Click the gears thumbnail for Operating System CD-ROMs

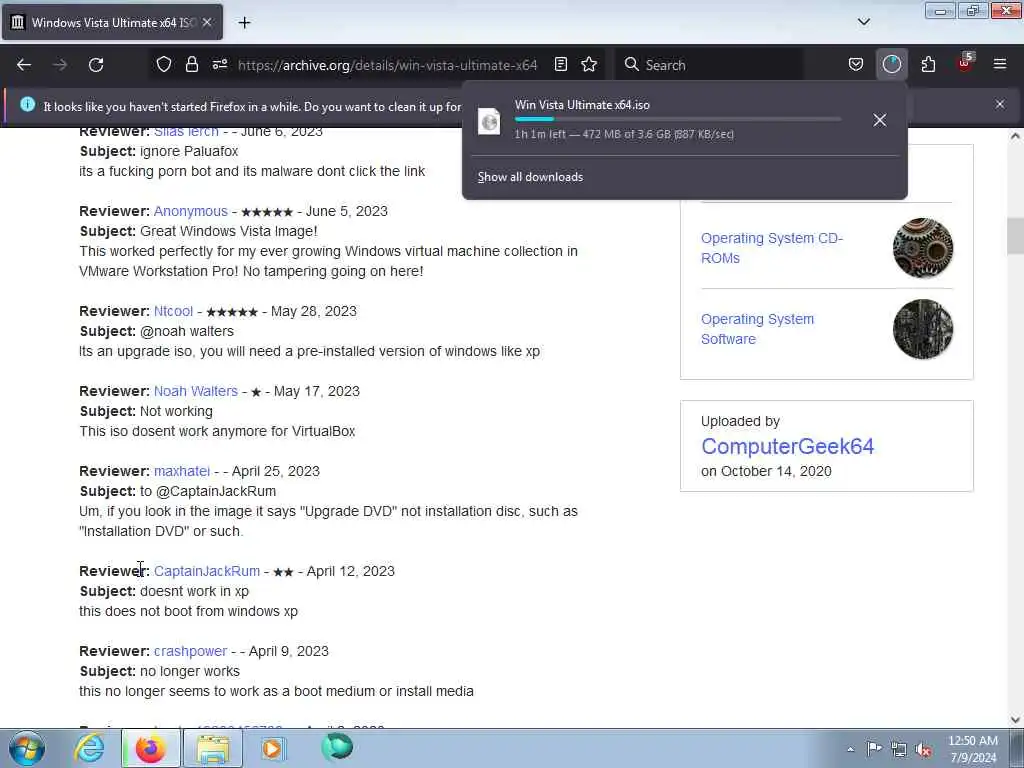923,248
